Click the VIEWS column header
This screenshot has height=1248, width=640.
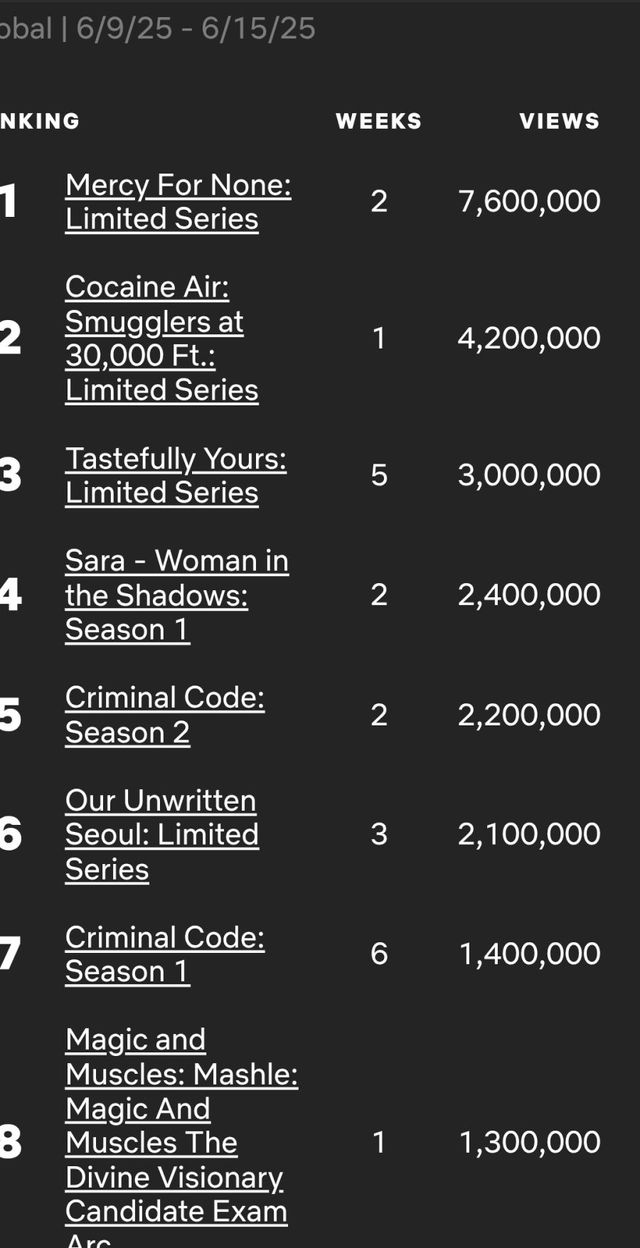(x=559, y=121)
